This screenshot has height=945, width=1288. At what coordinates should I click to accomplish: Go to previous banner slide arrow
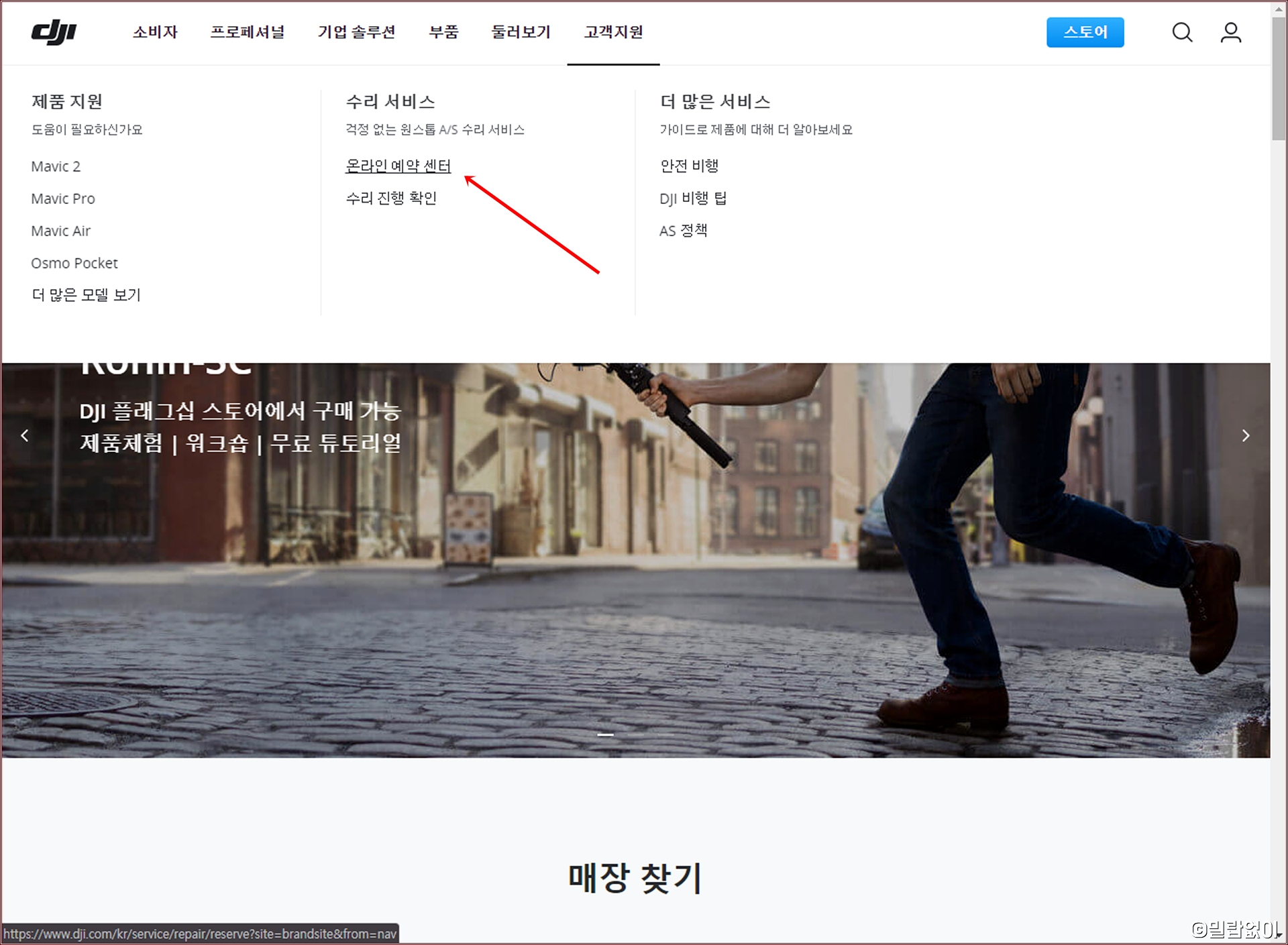tap(25, 436)
